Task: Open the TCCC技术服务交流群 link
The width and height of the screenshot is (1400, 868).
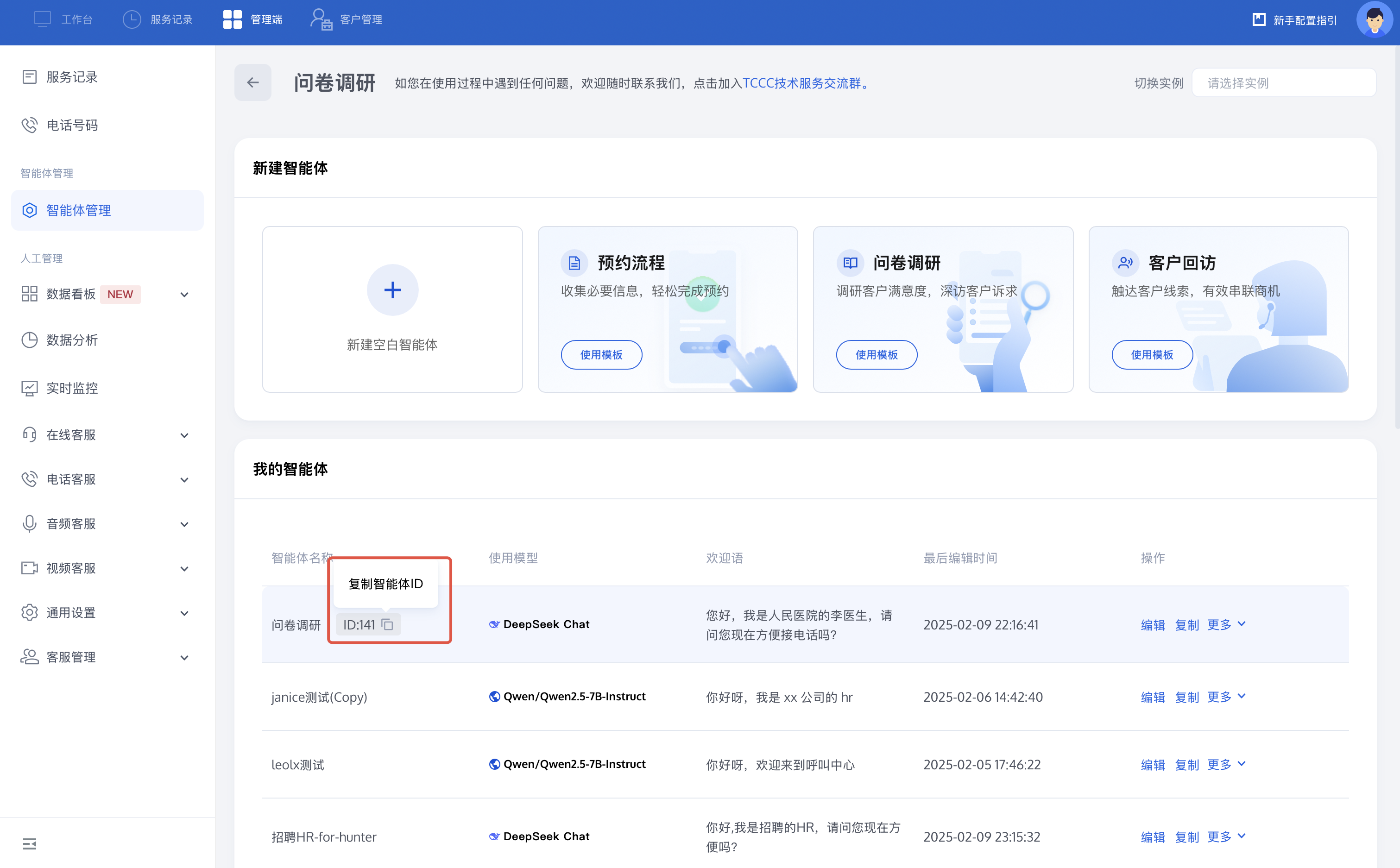Action: coord(802,83)
